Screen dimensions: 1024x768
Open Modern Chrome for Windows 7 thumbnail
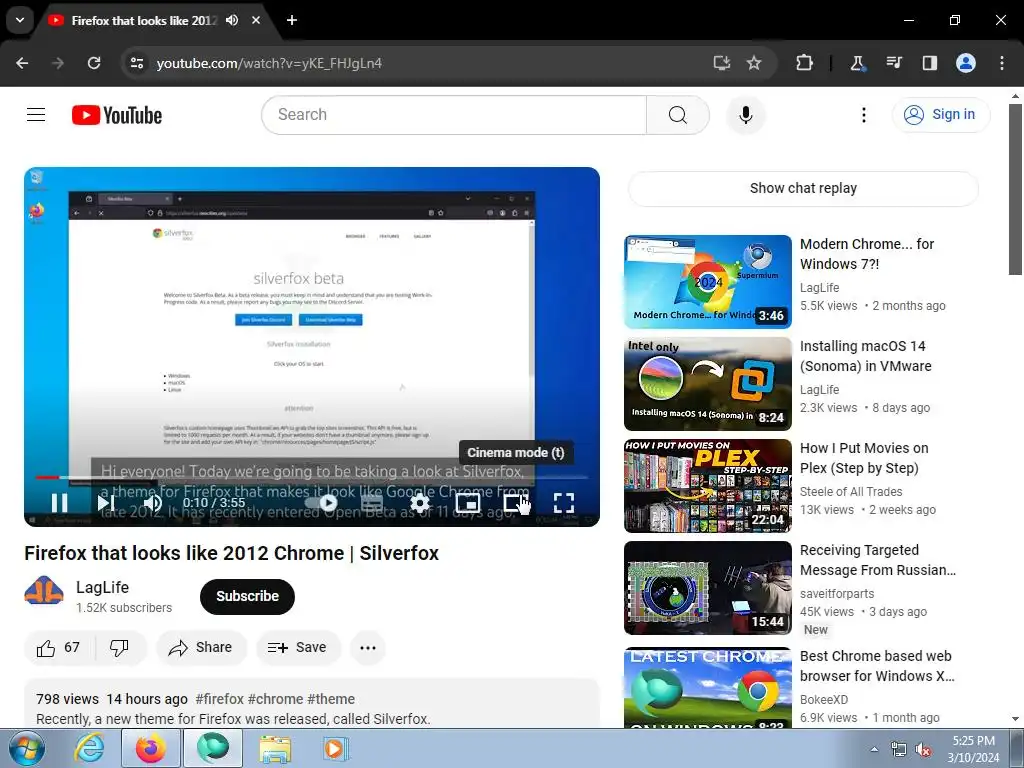coord(708,281)
